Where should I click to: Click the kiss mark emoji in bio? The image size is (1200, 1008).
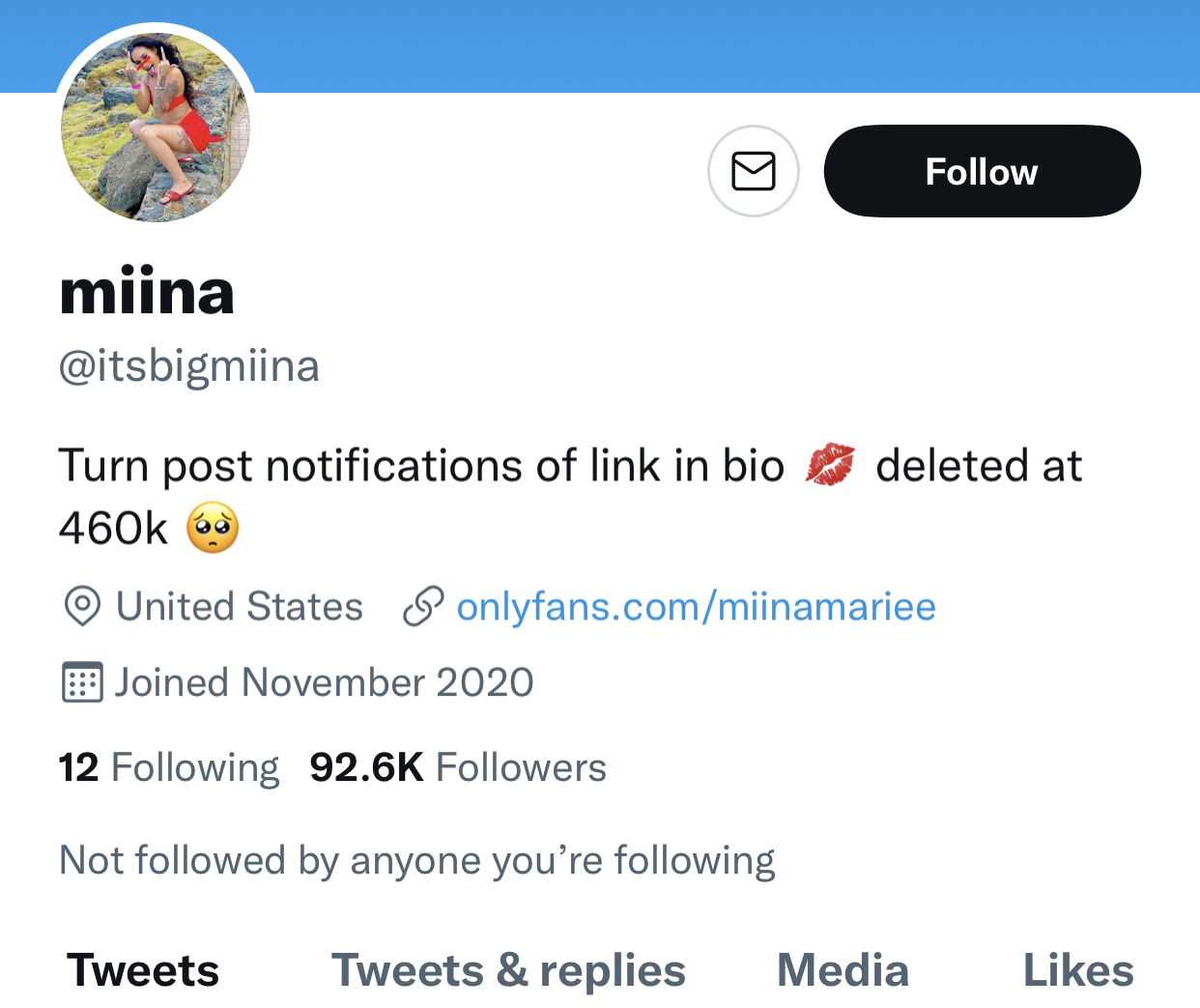pos(830,465)
